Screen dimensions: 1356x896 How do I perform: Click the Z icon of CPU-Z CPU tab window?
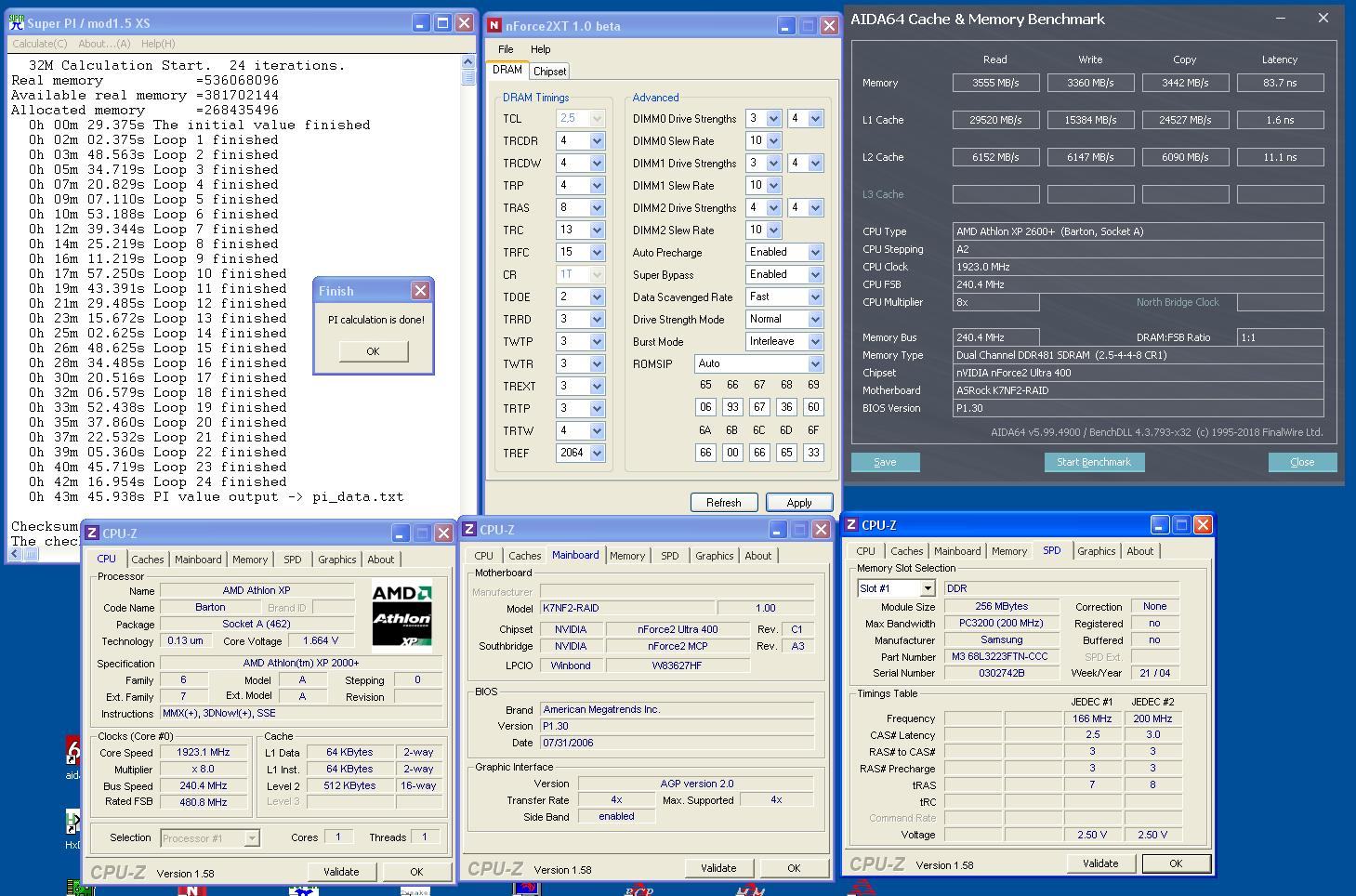(92, 533)
